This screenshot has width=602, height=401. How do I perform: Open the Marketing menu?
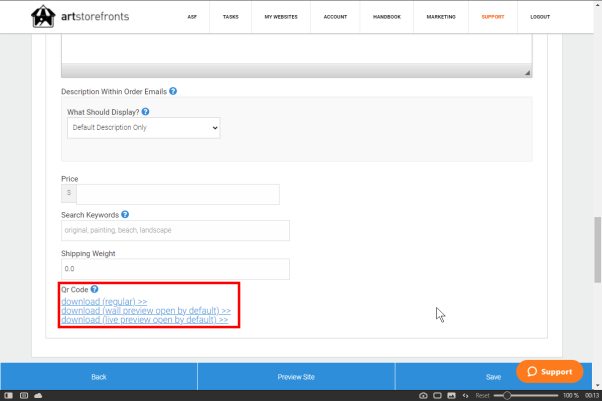coord(439,17)
